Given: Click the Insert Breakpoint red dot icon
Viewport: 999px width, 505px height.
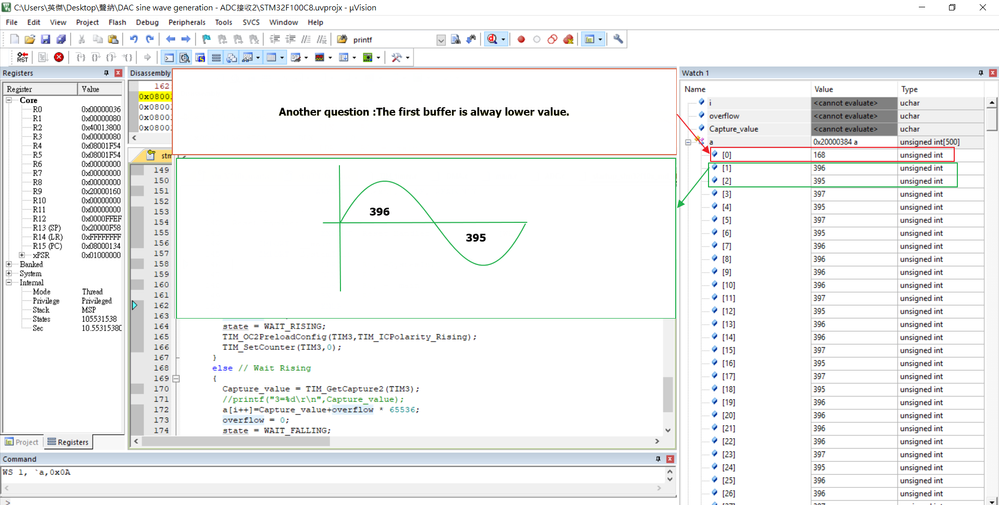Looking at the screenshot, I should pos(521,39).
